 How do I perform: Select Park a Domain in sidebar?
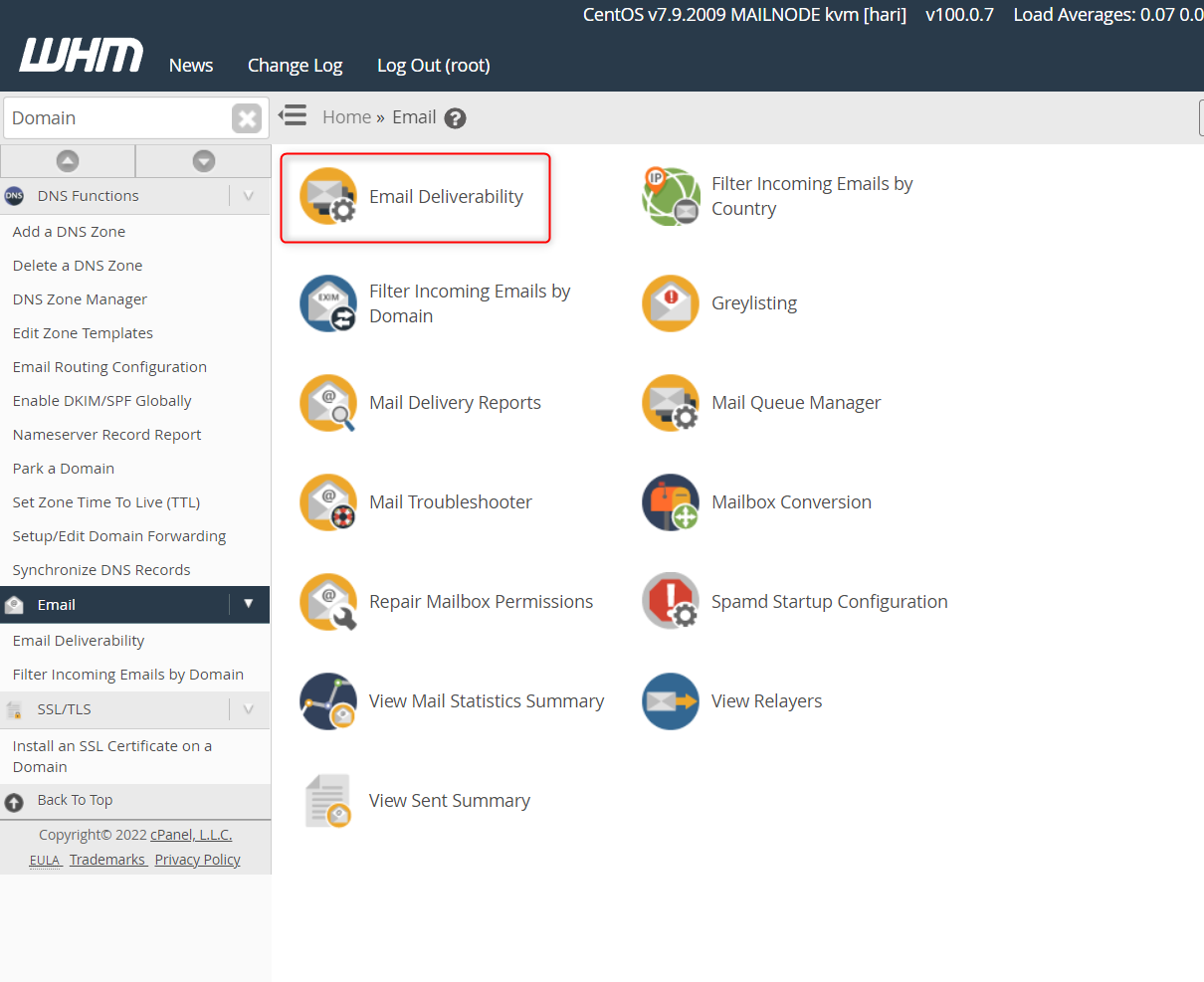63,469
